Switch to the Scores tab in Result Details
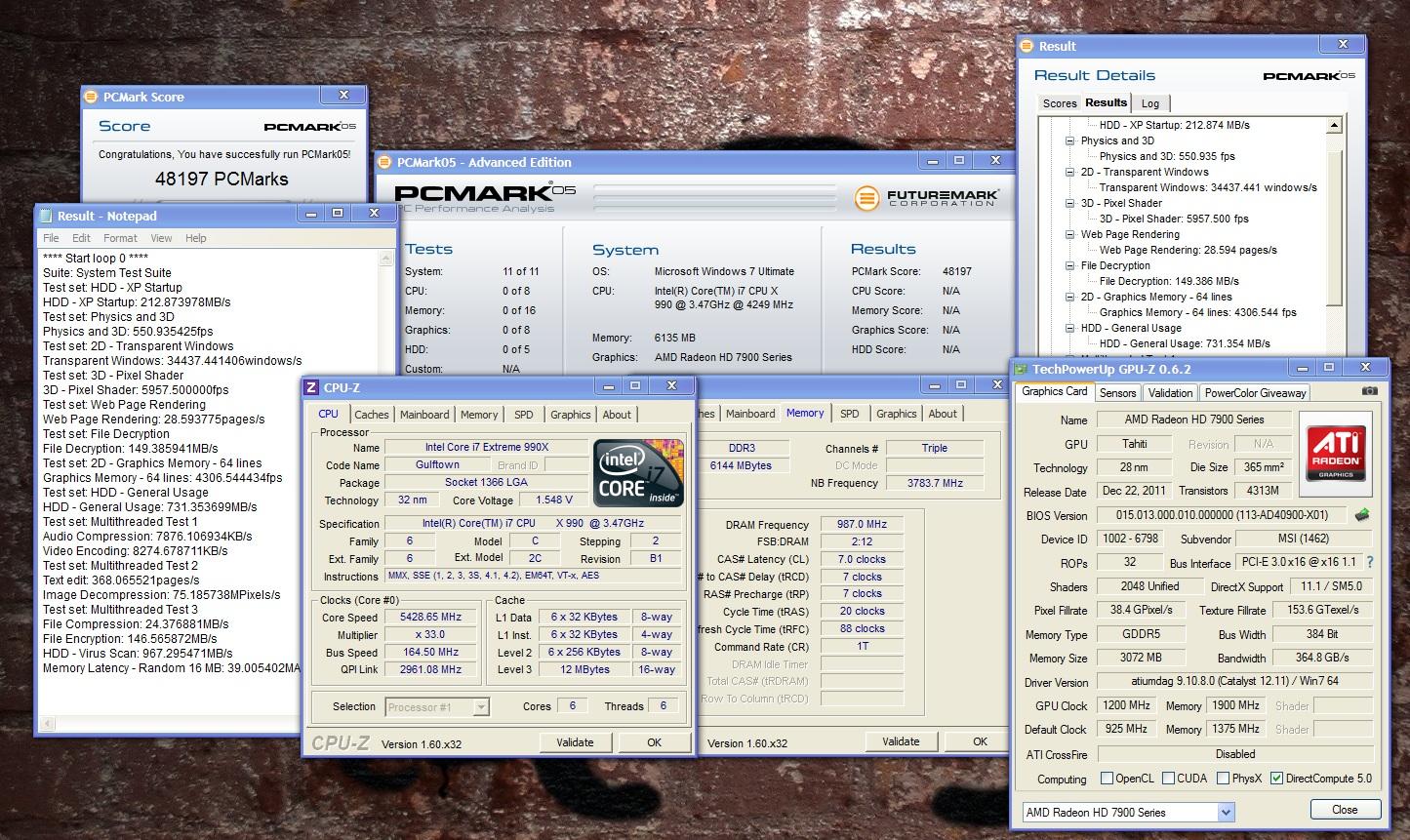This screenshot has height=840, width=1410. [x=1060, y=103]
